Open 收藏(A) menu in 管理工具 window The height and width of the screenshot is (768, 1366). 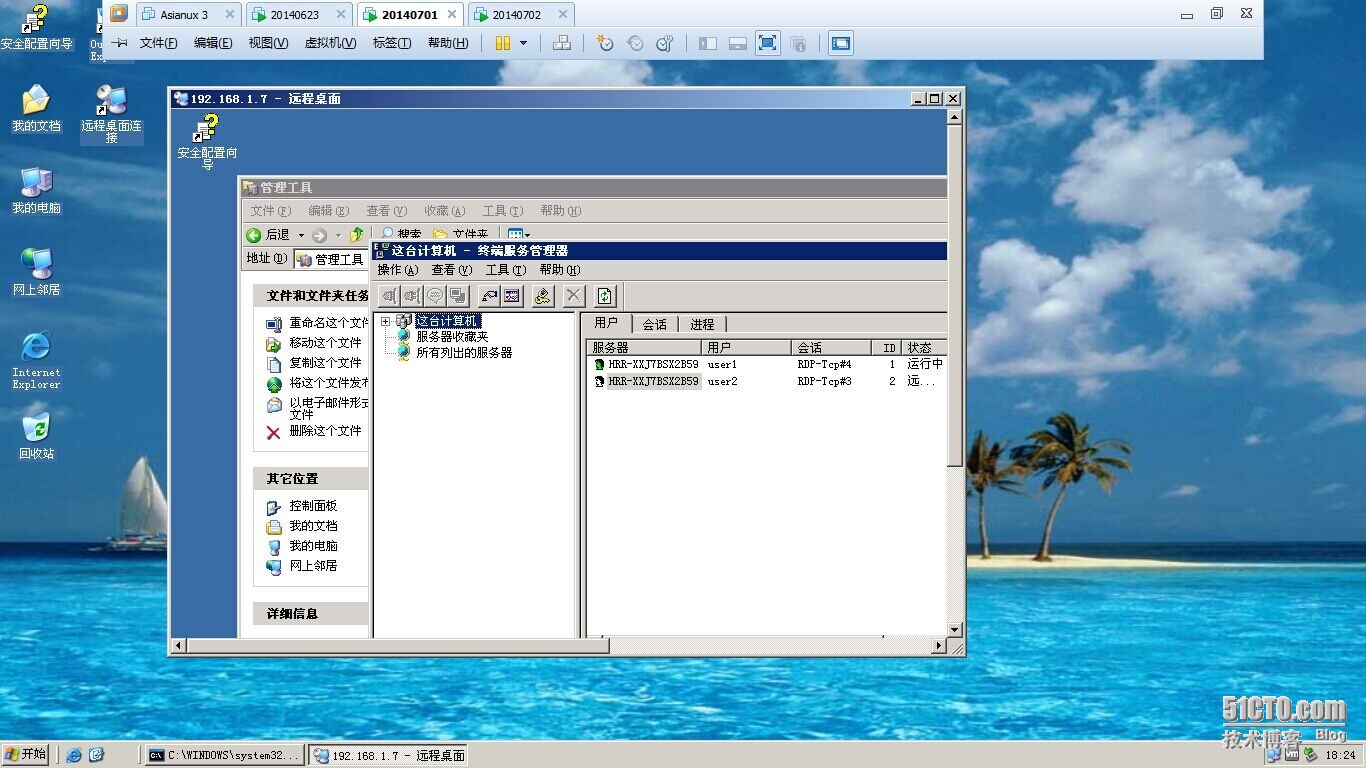tap(444, 211)
